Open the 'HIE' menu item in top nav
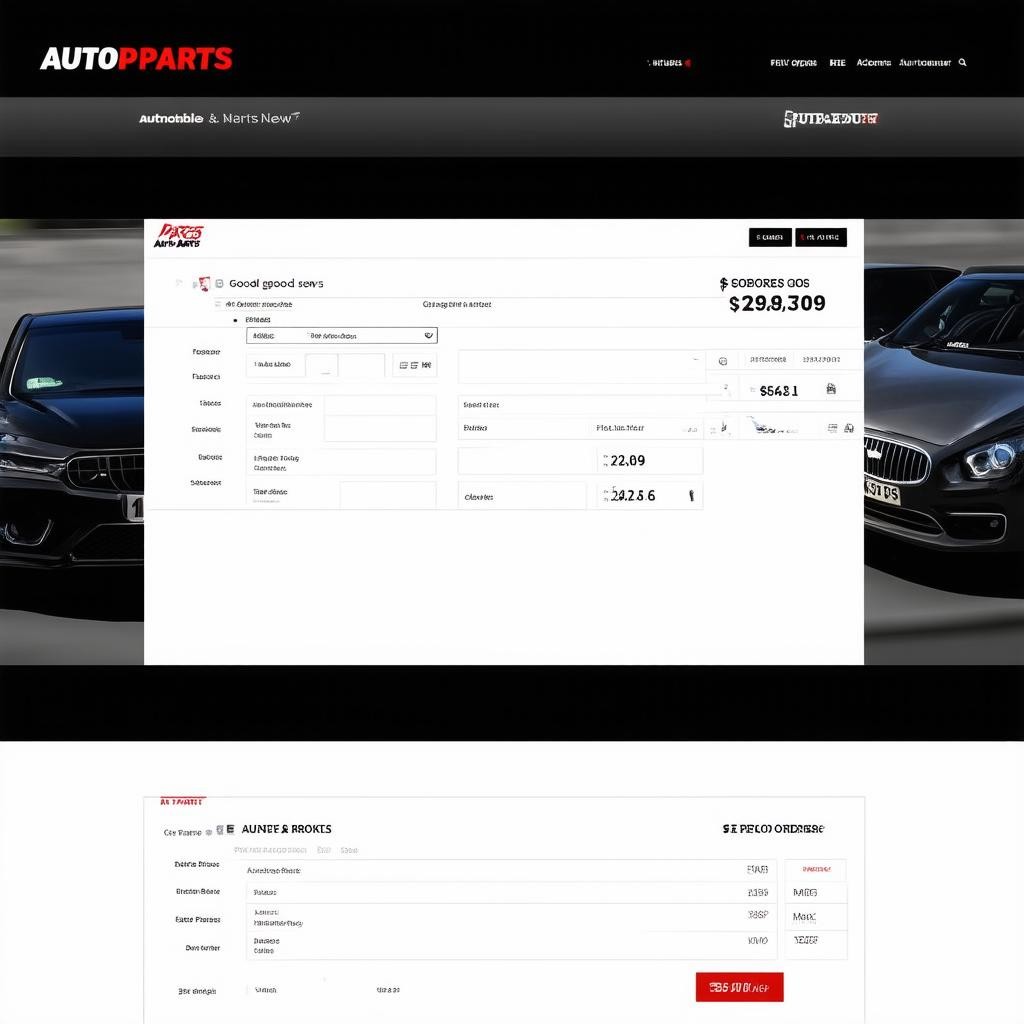Image resolution: width=1024 pixels, height=1024 pixels. pyautogui.click(x=837, y=62)
